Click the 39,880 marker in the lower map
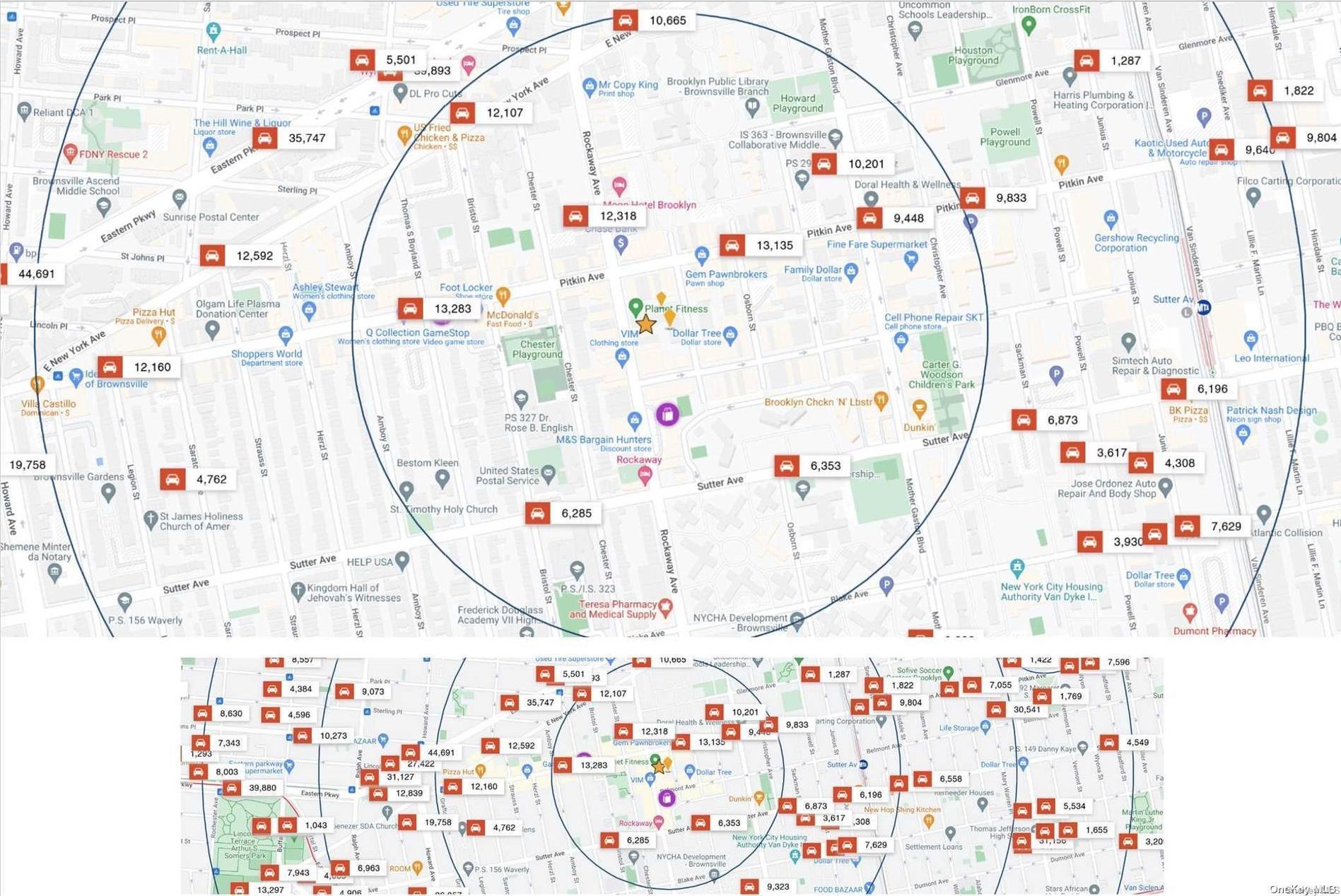Viewport: 1341px width, 896px height. click(x=253, y=788)
